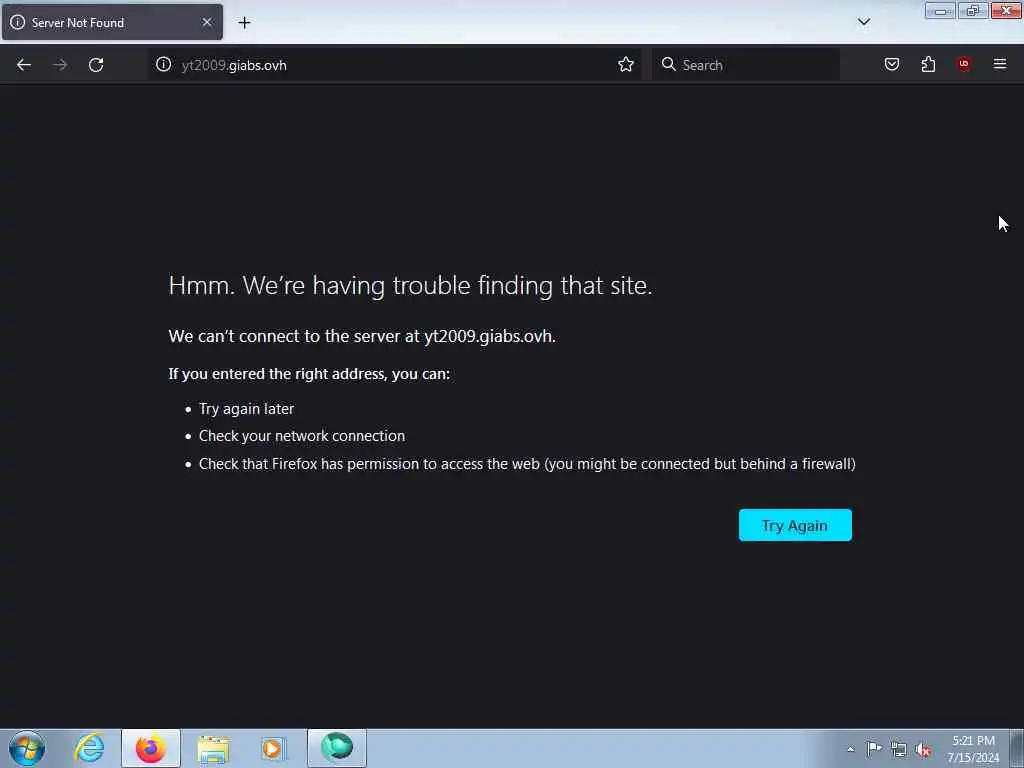Bookmark this page with the star
Viewport: 1024px width, 768px height.
[x=626, y=64]
